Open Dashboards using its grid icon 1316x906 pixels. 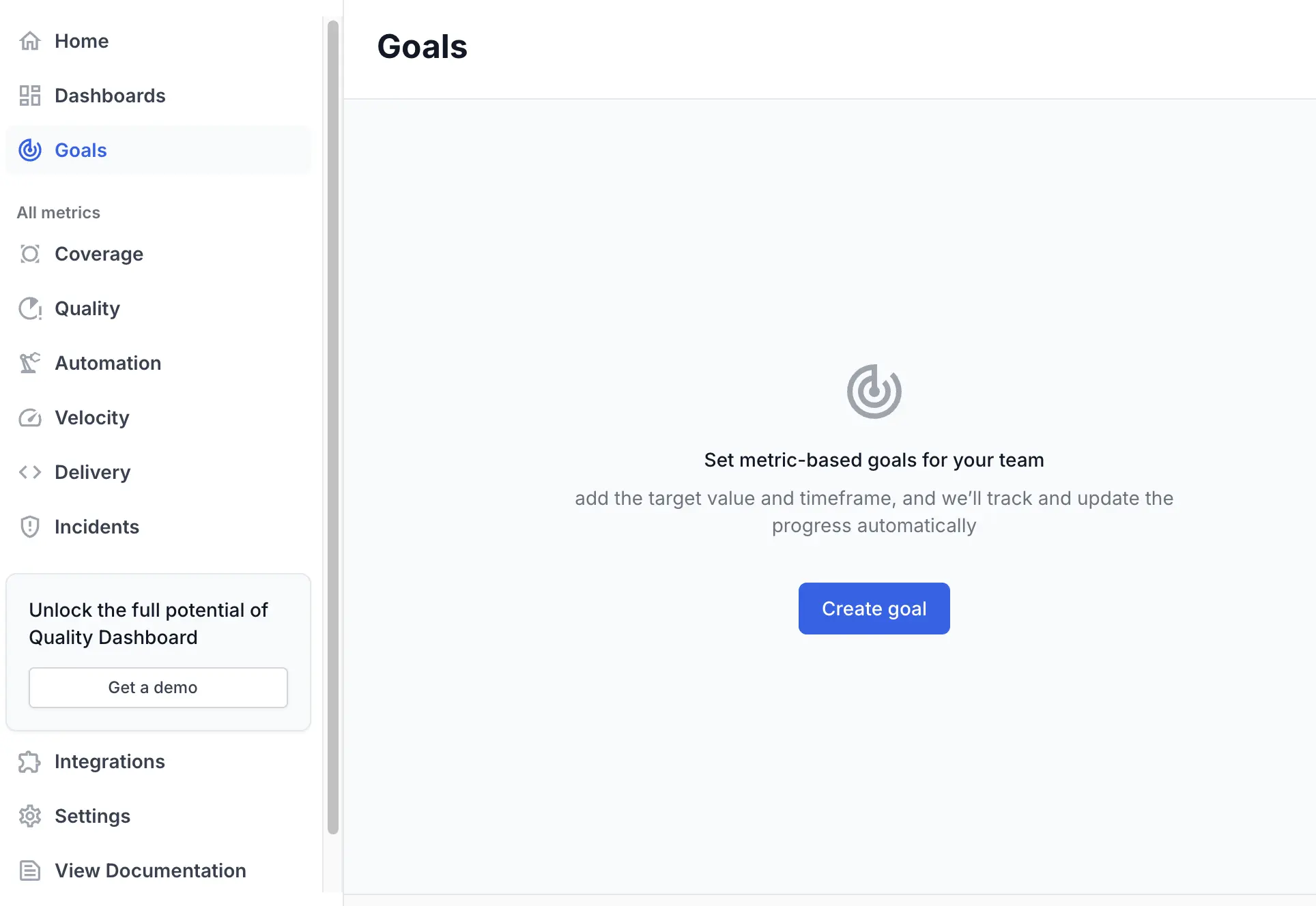30,96
